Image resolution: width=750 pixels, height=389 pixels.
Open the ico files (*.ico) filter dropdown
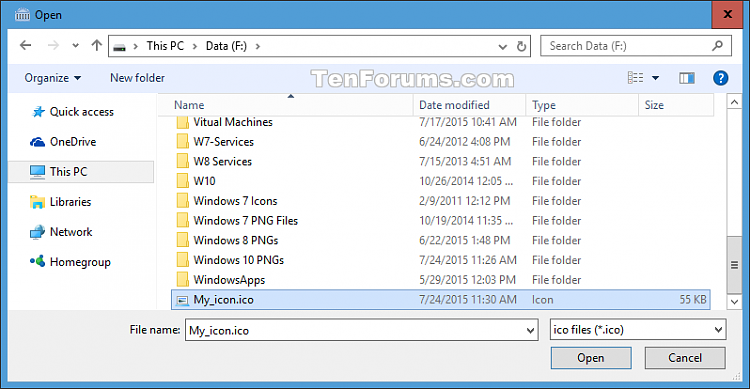pyautogui.click(x=638, y=330)
